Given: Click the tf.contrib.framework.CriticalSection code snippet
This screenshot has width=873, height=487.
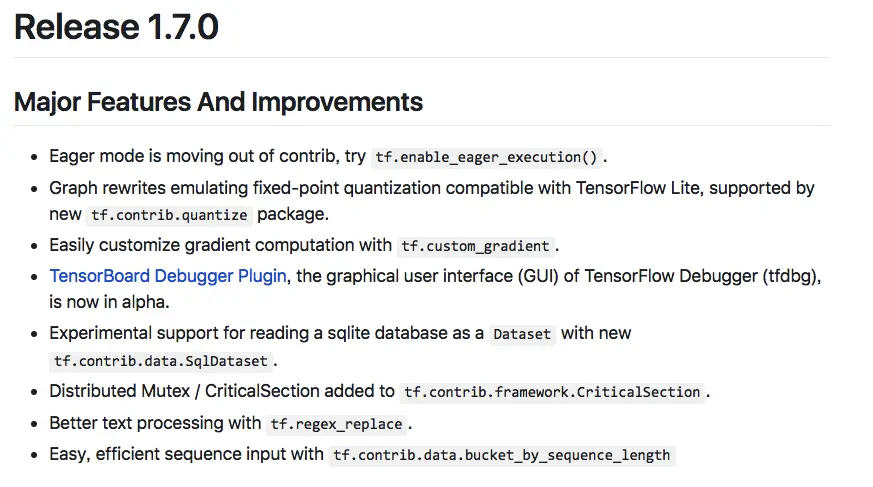Looking at the screenshot, I should pyautogui.click(x=551, y=392).
